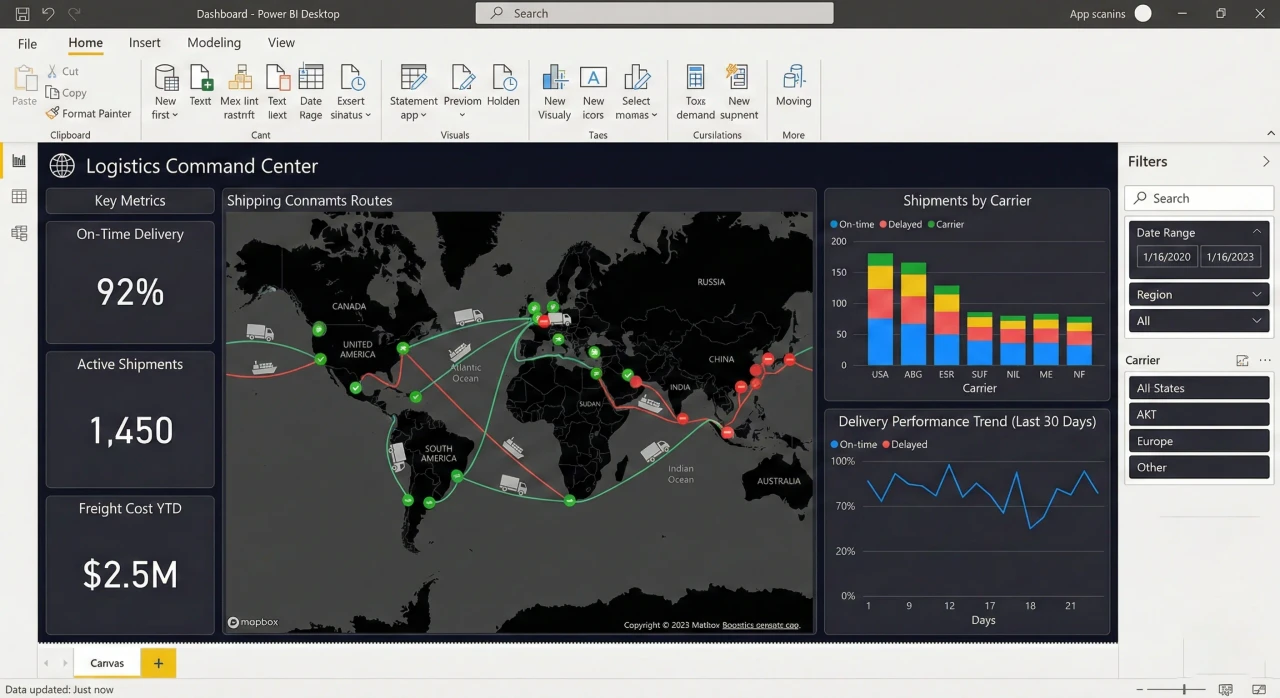1280x698 pixels.
Task: Click the New icors text box icon
Action: pos(594,78)
